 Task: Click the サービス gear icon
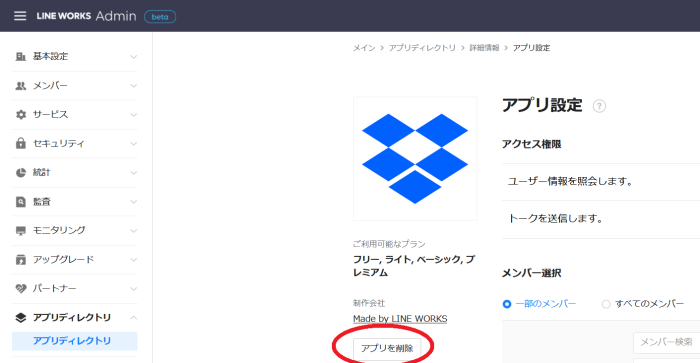click(x=21, y=115)
